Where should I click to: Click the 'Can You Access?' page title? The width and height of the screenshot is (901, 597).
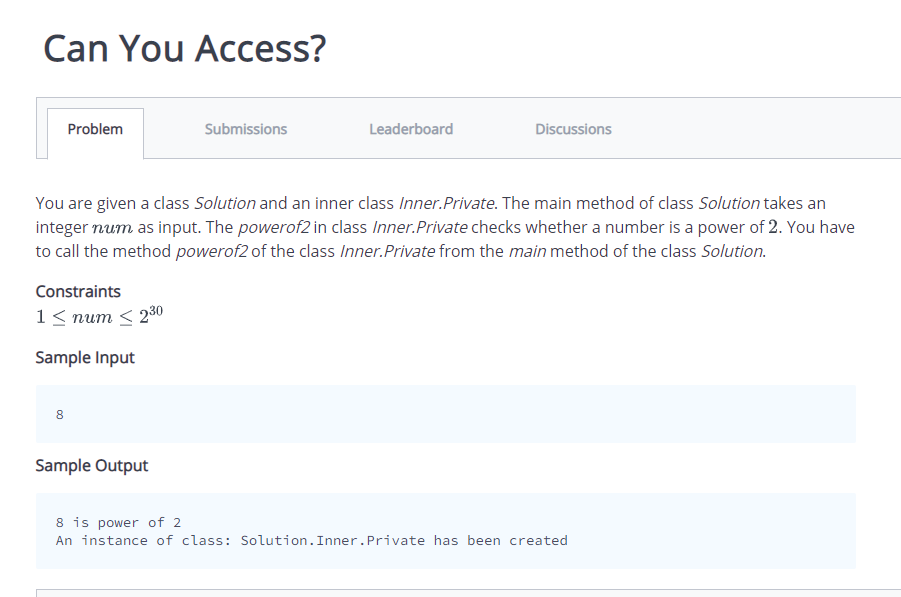184,48
